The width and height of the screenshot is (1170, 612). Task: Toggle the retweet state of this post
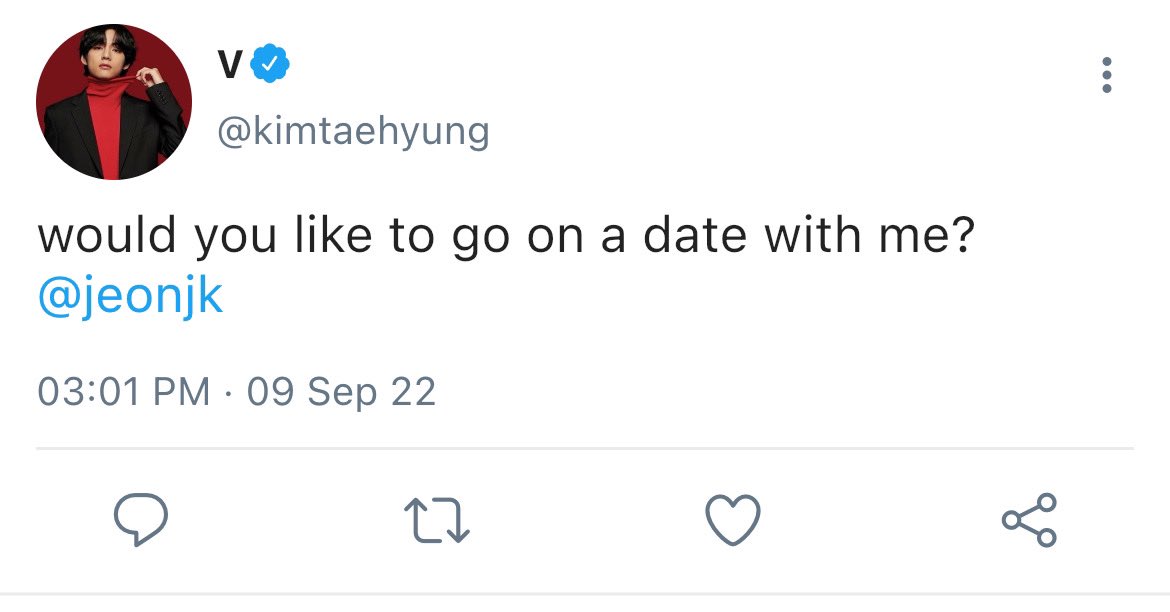tap(437, 520)
